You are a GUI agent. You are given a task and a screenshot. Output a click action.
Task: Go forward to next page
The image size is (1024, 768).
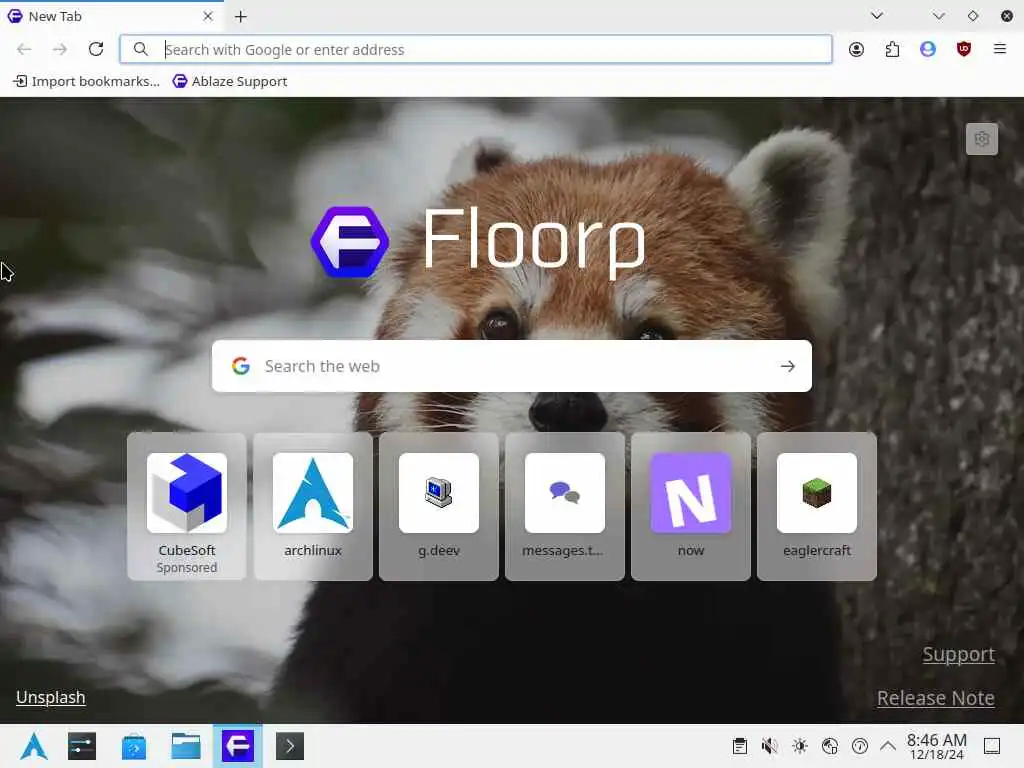(x=60, y=49)
